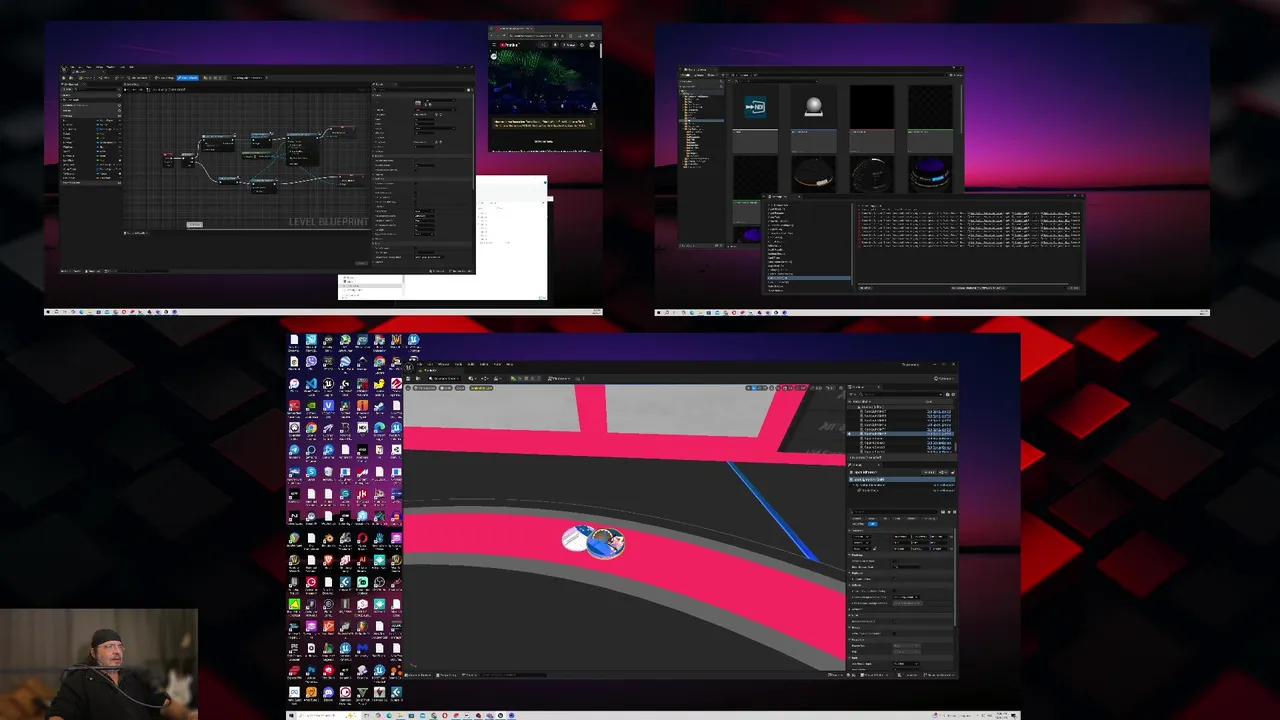
Task: Open the Skype desktop icon
Action: pos(311,472)
